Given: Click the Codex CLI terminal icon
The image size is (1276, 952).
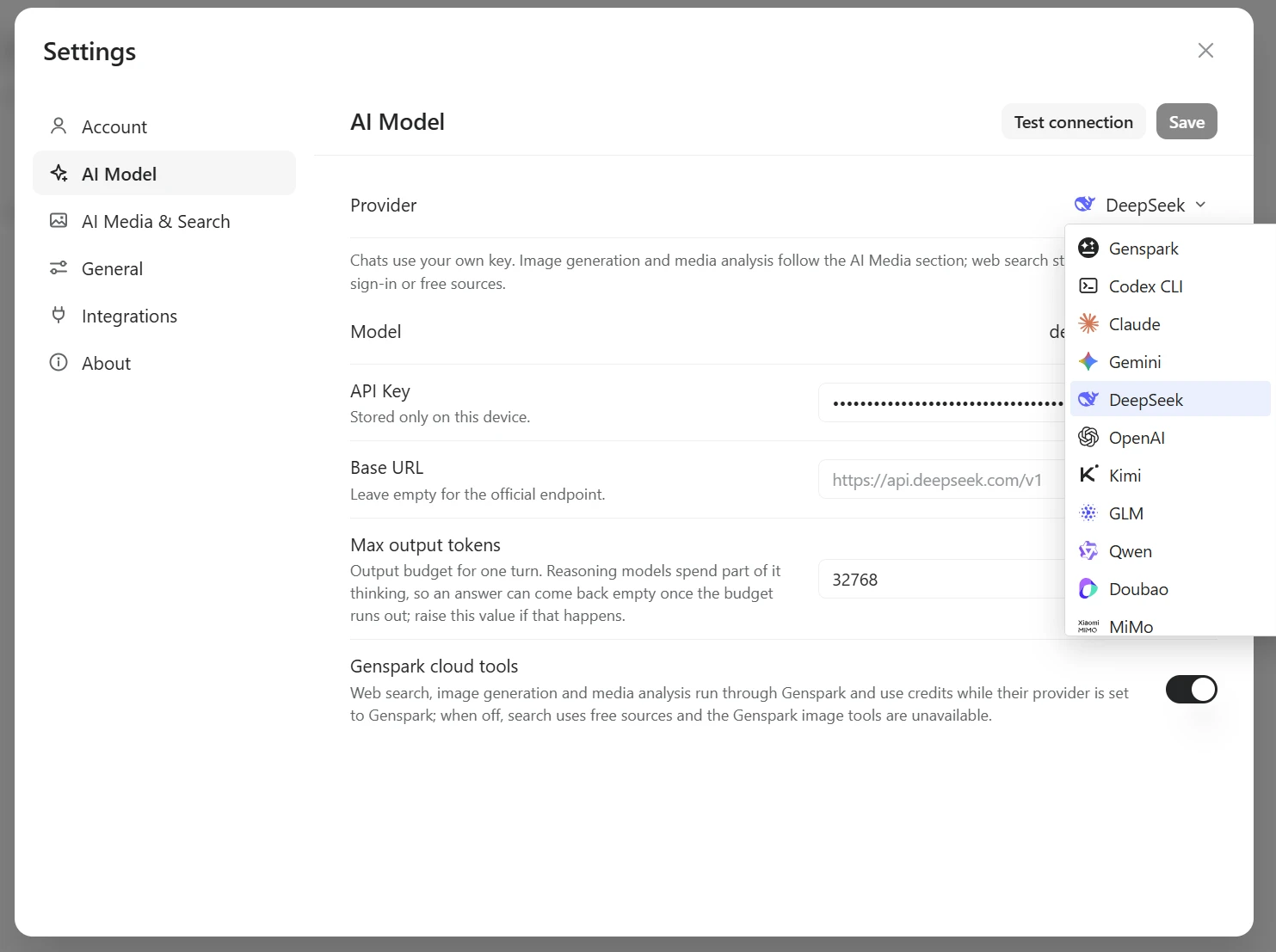Looking at the screenshot, I should pyautogui.click(x=1088, y=286).
